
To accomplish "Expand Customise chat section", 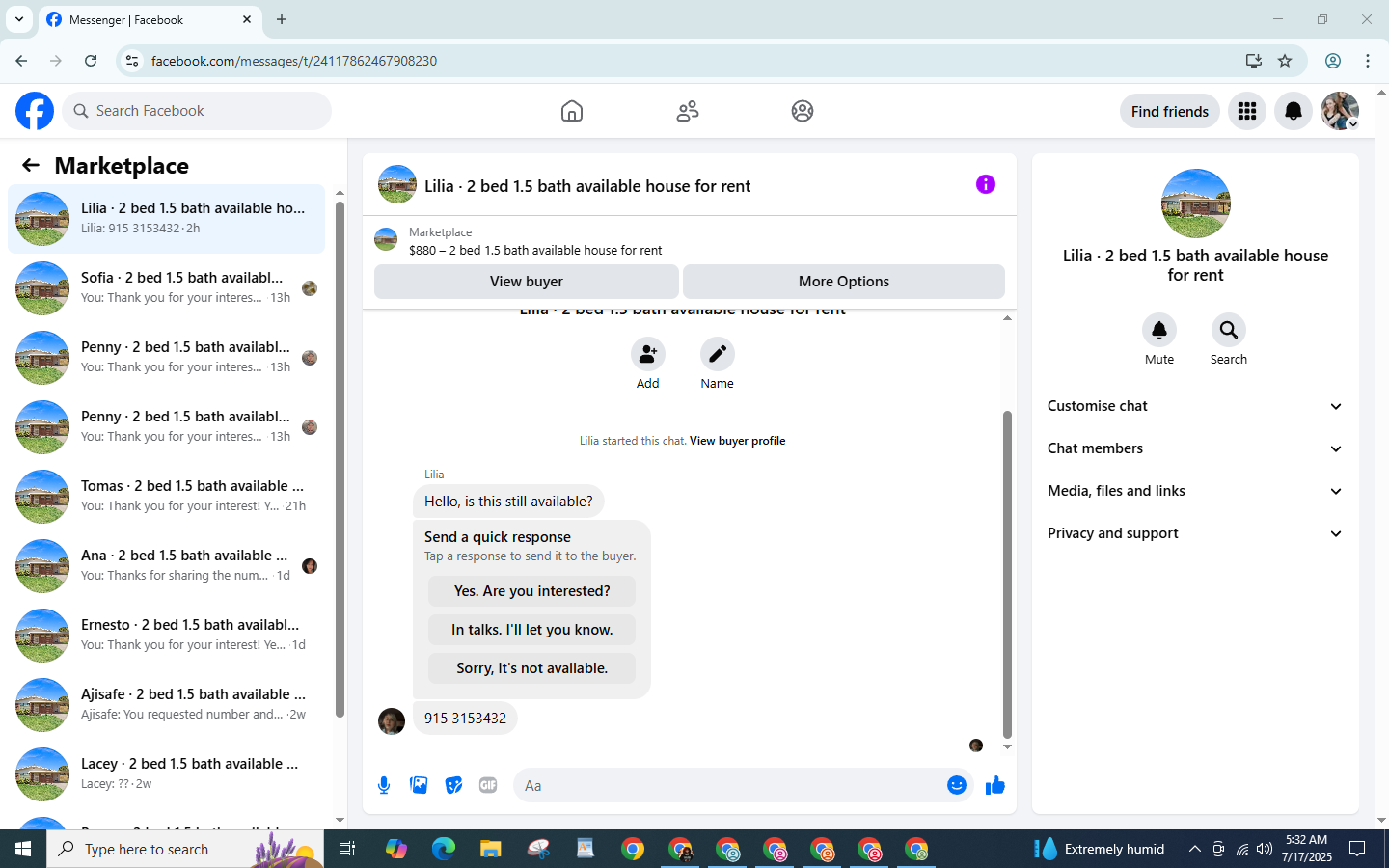I will coord(1195,406).
